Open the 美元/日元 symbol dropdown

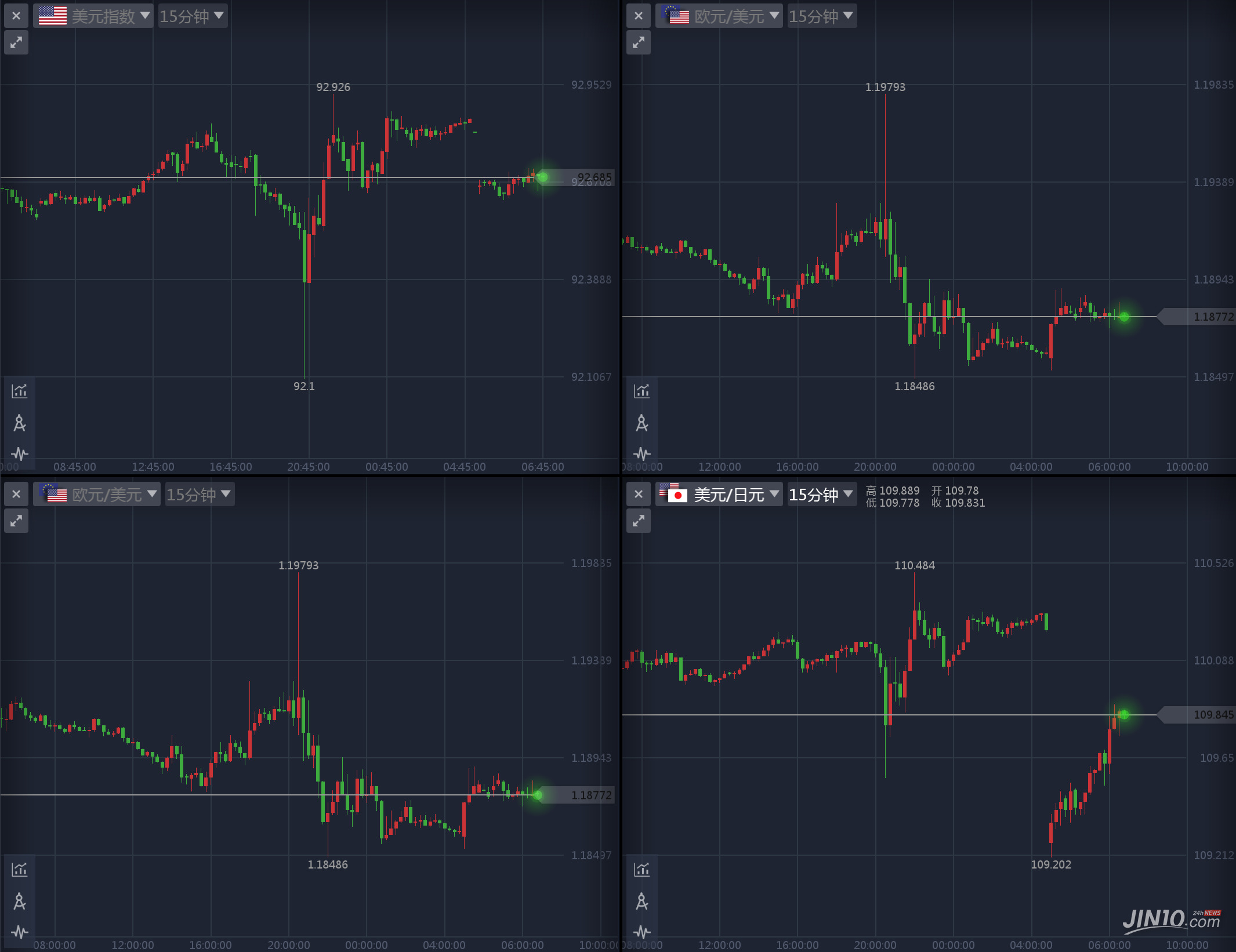(x=719, y=494)
